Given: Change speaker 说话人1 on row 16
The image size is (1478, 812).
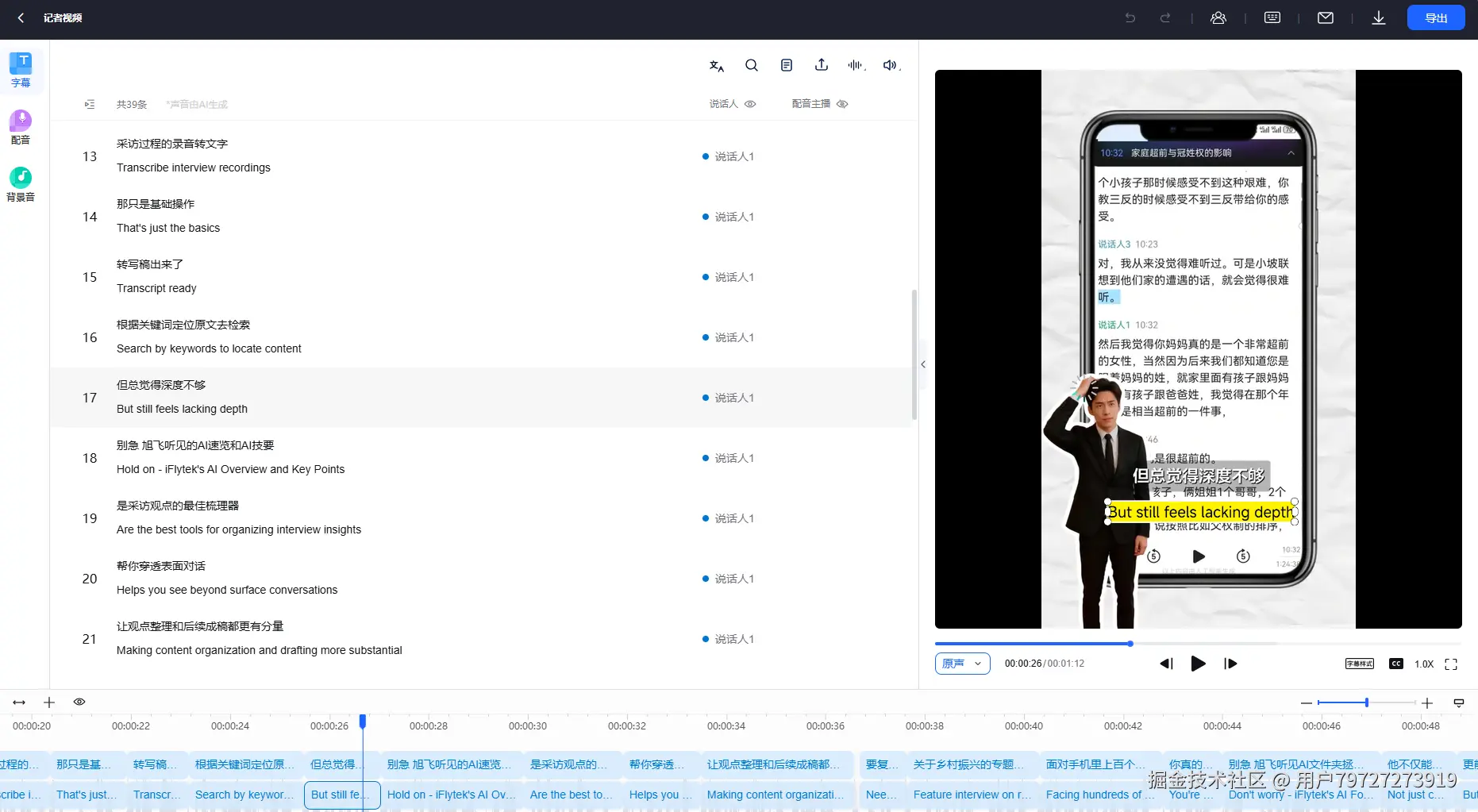Looking at the screenshot, I should [729, 337].
